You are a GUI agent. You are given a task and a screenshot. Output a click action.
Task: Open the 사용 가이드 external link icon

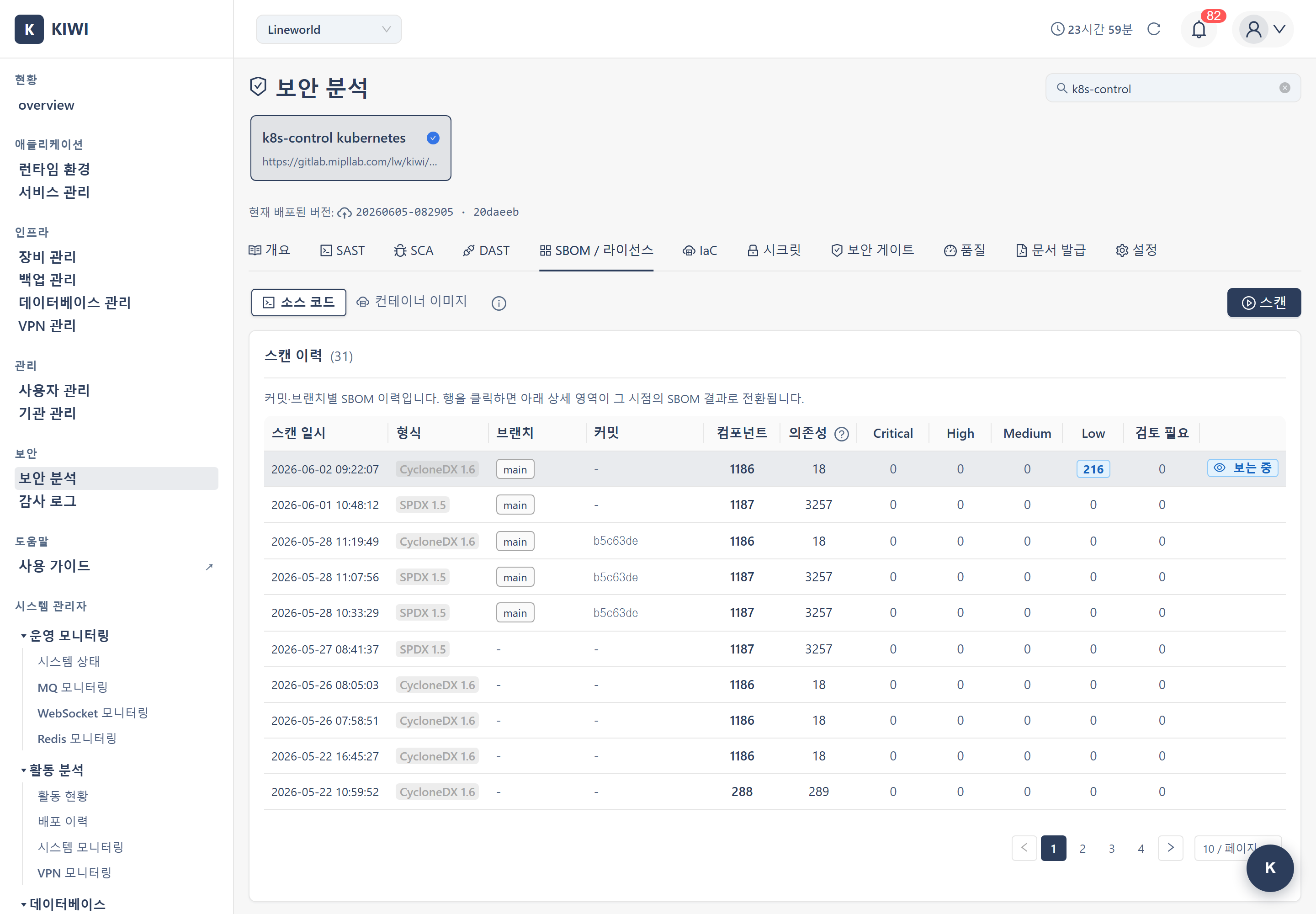[210, 566]
